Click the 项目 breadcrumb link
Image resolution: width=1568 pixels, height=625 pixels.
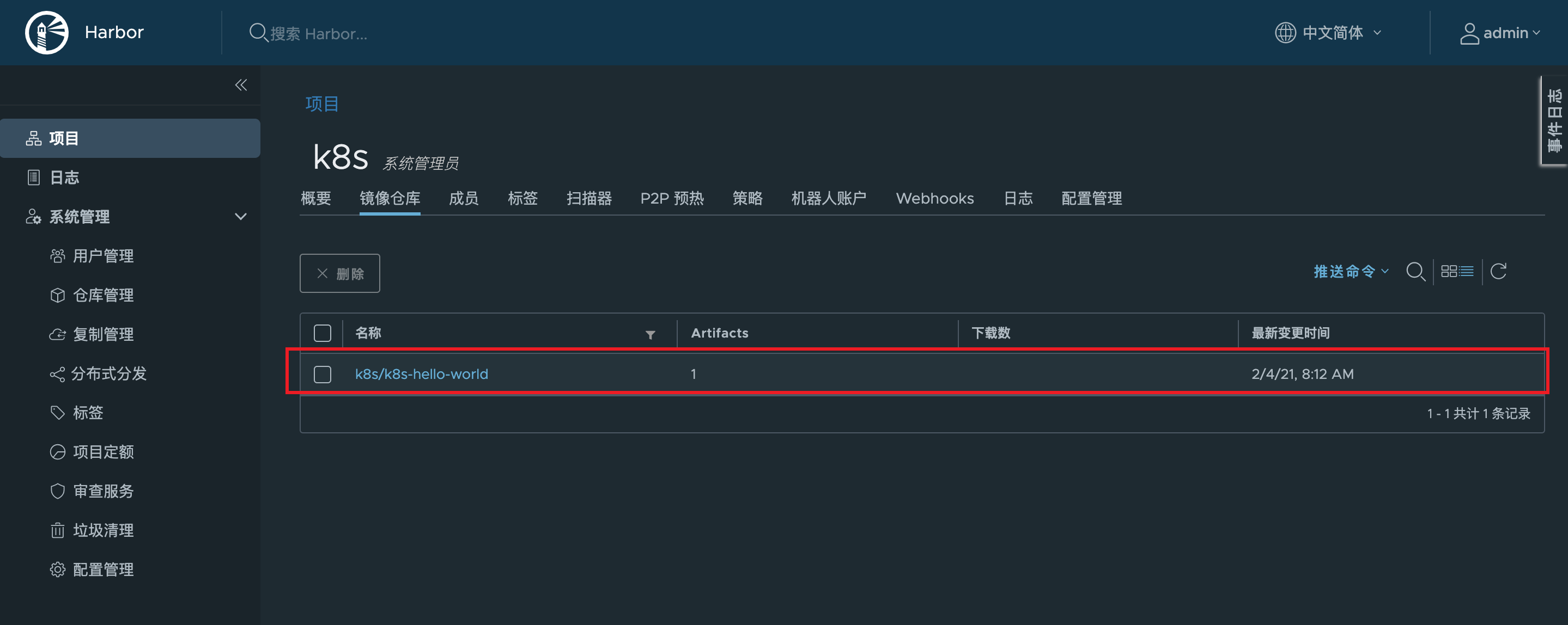[x=321, y=104]
